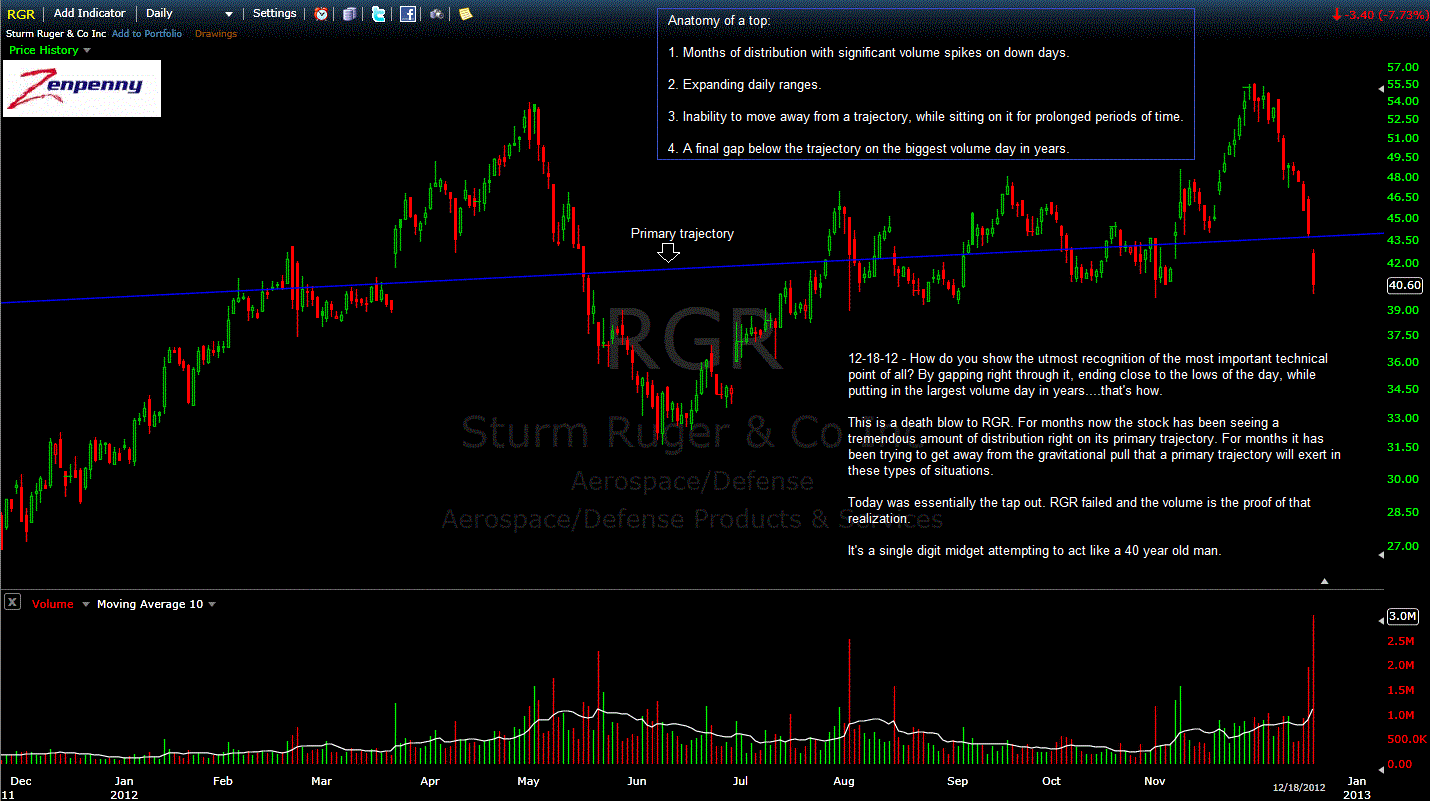Click the Feb label on the time axis
The height and width of the screenshot is (801, 1430).
pos(223,781)
